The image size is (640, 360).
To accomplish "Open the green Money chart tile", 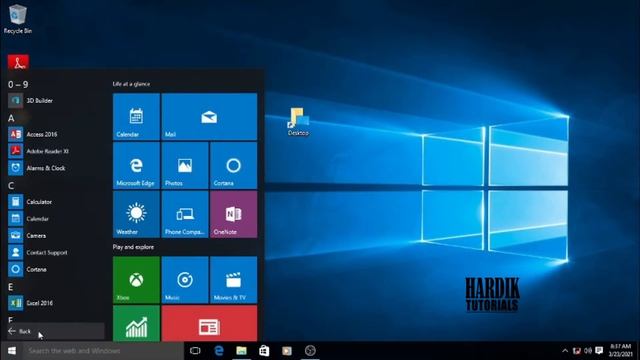I will (136, 323).
